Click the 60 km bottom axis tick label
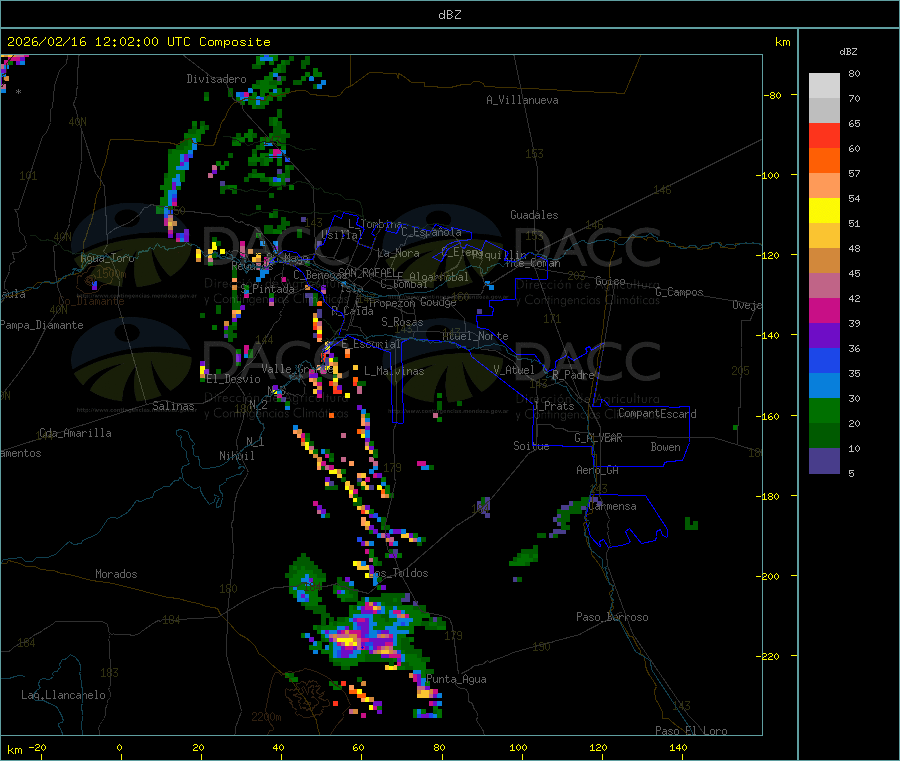 pyautogui.click(x=358, y=747)
